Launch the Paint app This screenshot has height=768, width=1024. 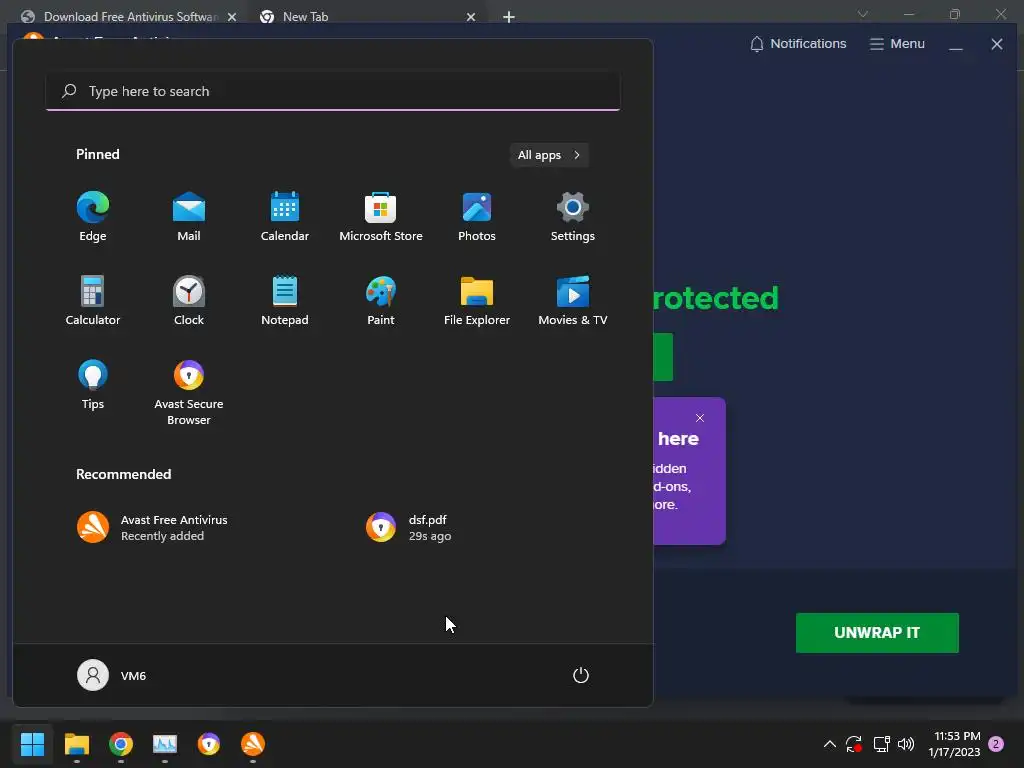(x=381, y=300)
